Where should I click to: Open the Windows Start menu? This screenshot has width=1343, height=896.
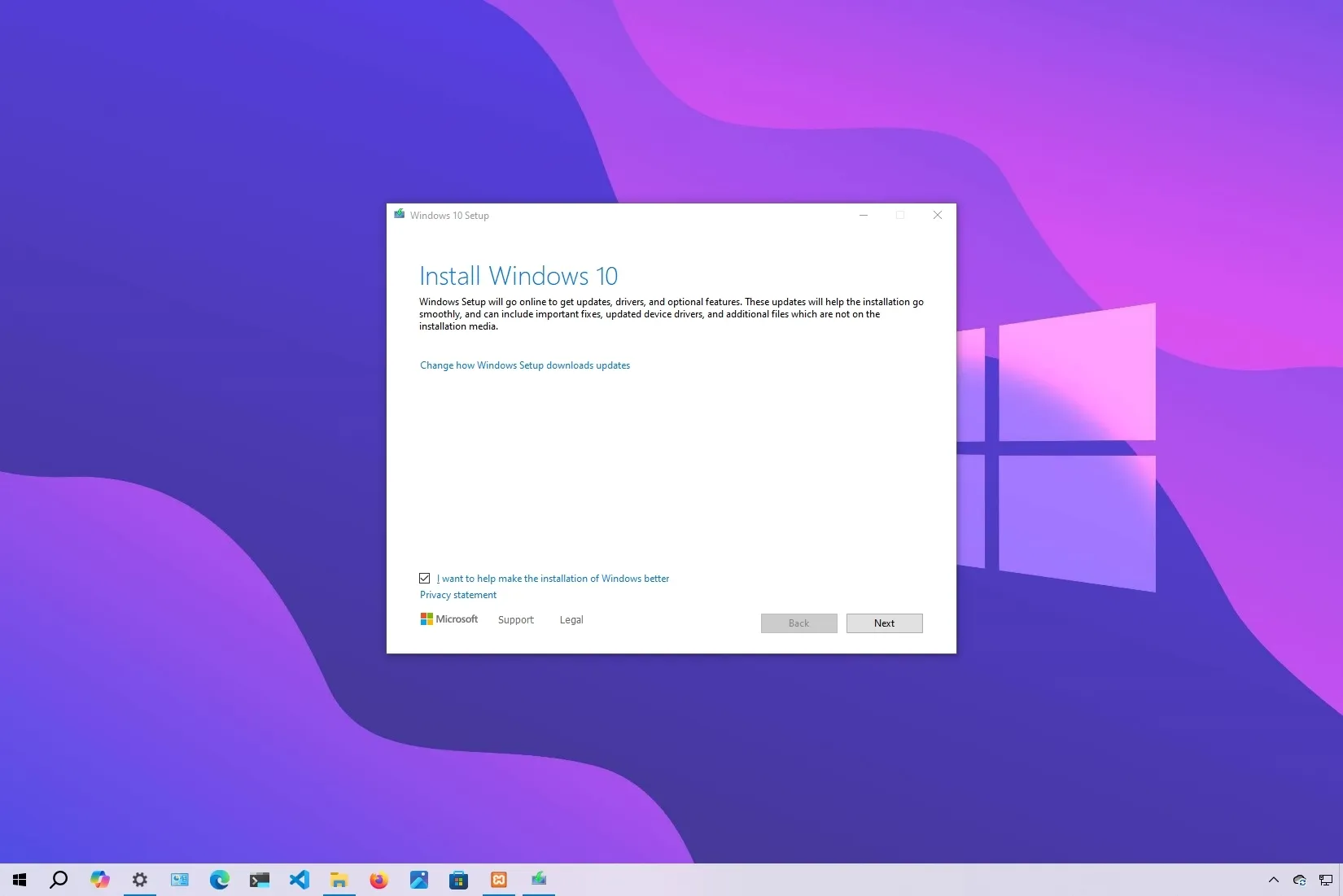(x=20, y=880)
